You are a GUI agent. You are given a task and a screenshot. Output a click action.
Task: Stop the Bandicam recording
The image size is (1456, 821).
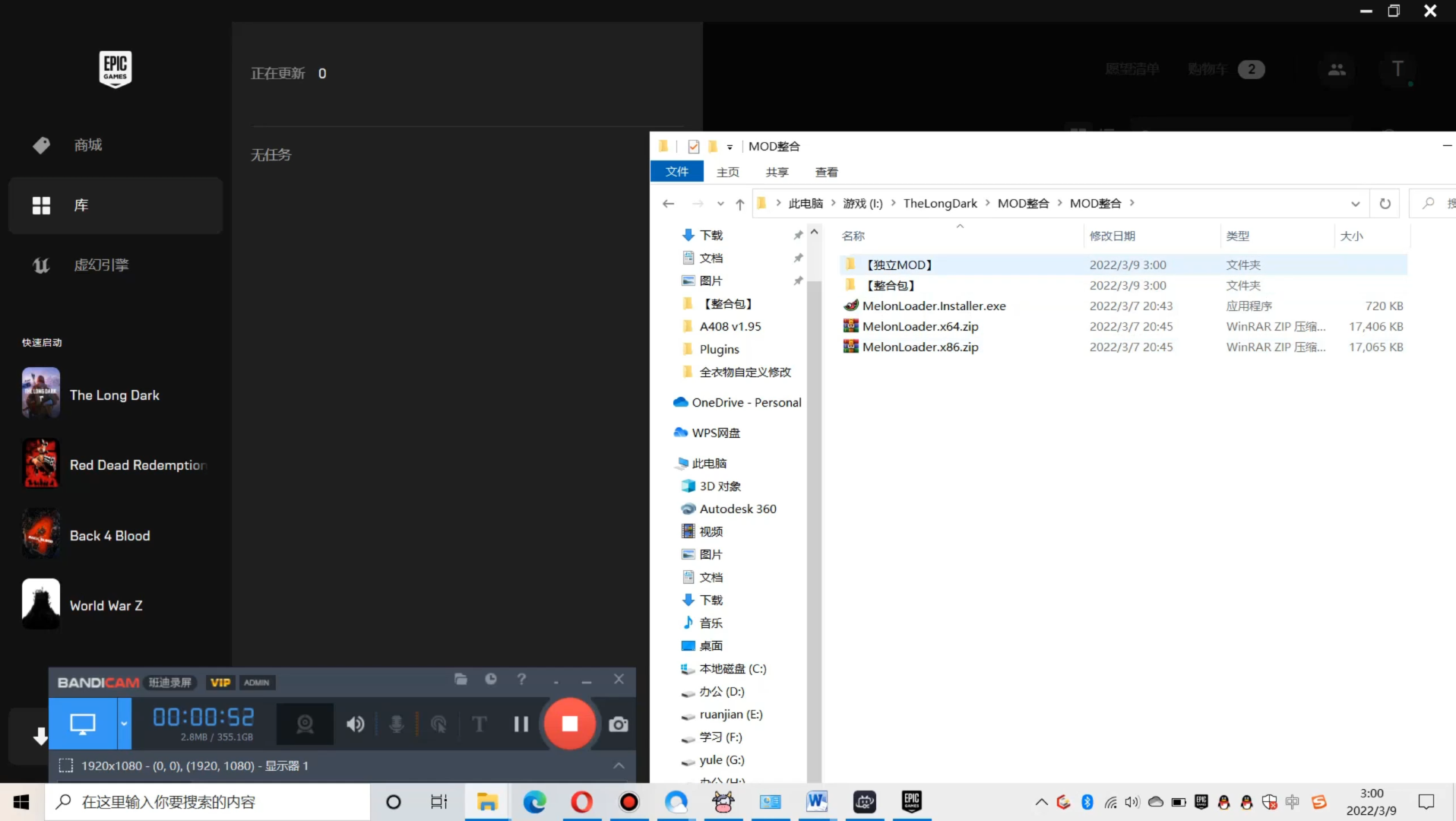[570, 724]
